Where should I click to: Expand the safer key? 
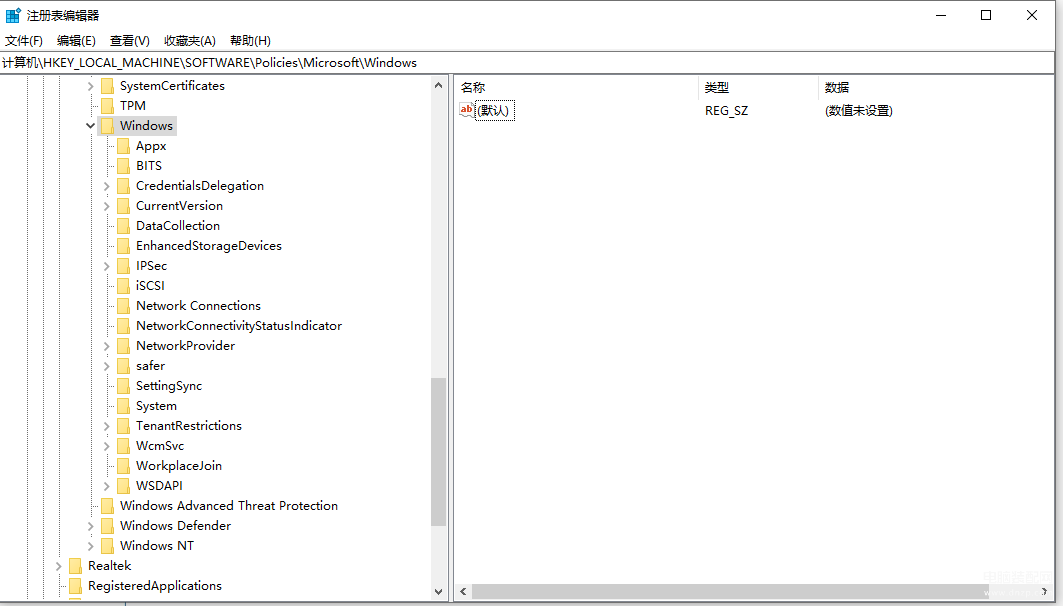[x=106, y=366]
